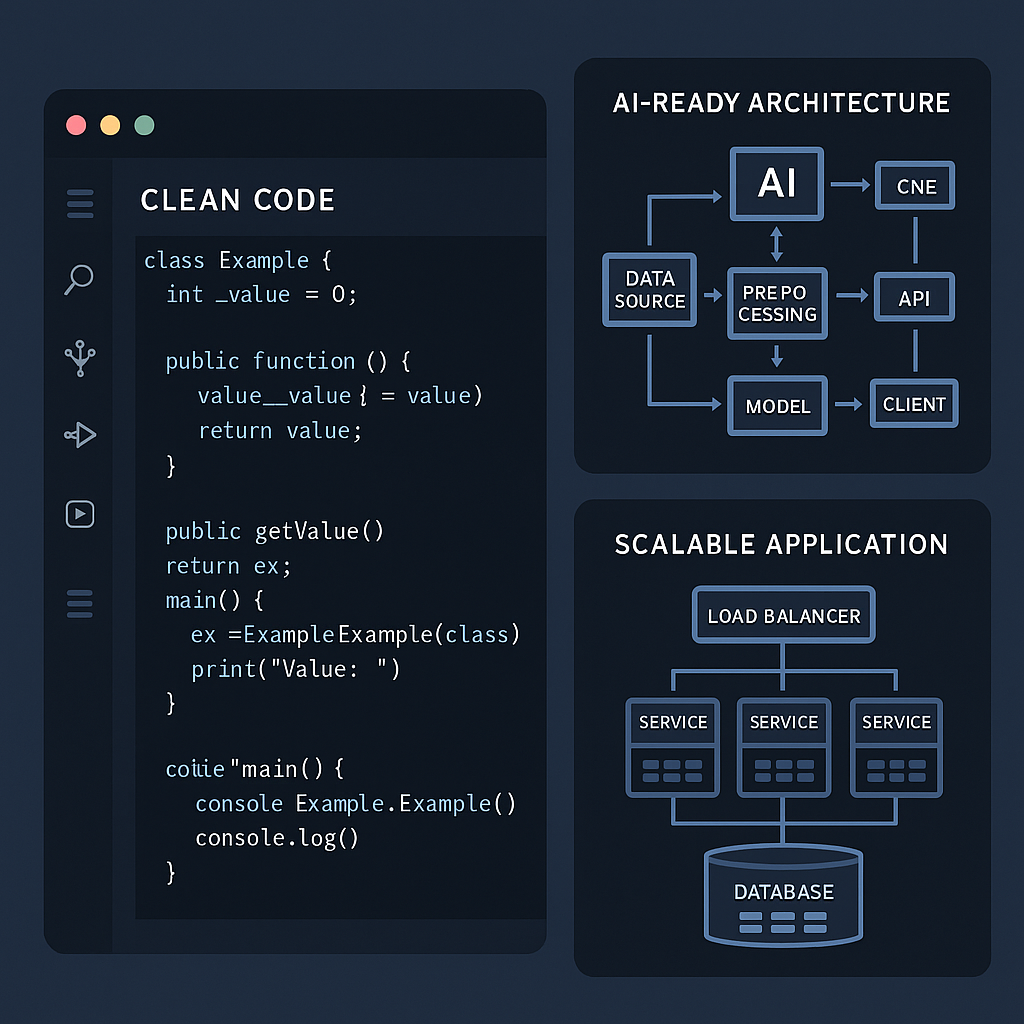1024x1024 pixels.
Task: Click the 'return value;' code line
Action: coord(280,430)
